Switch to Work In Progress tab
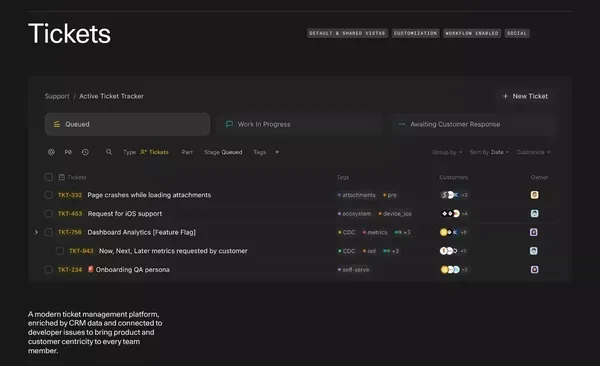Image resolution: width=600 pixels, height=366 pixels. click(300, 124)
